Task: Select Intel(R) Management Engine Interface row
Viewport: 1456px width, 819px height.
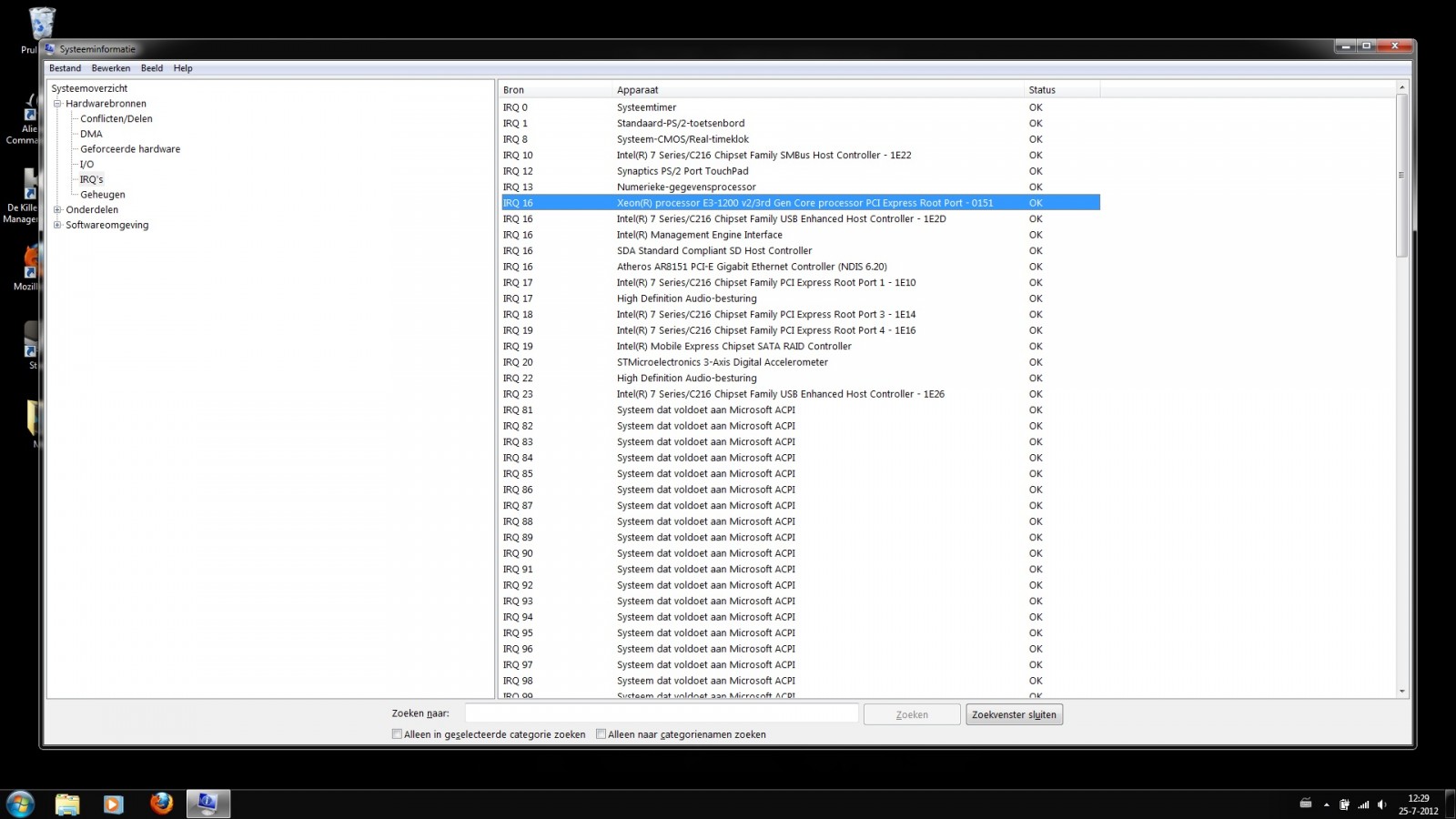Action: coord(801,235)
